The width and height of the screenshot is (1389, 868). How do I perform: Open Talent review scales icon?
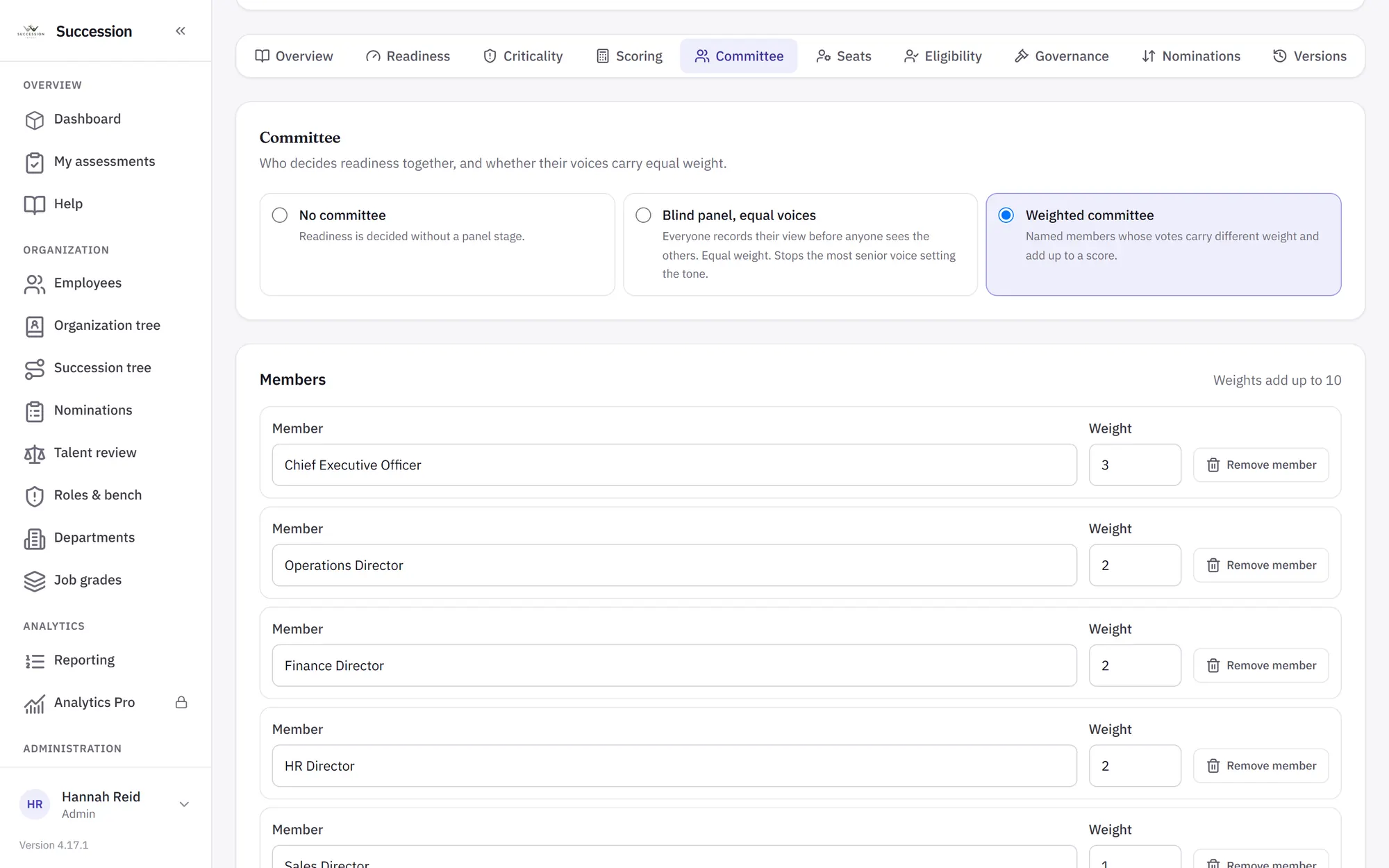(x=34, y=453)
